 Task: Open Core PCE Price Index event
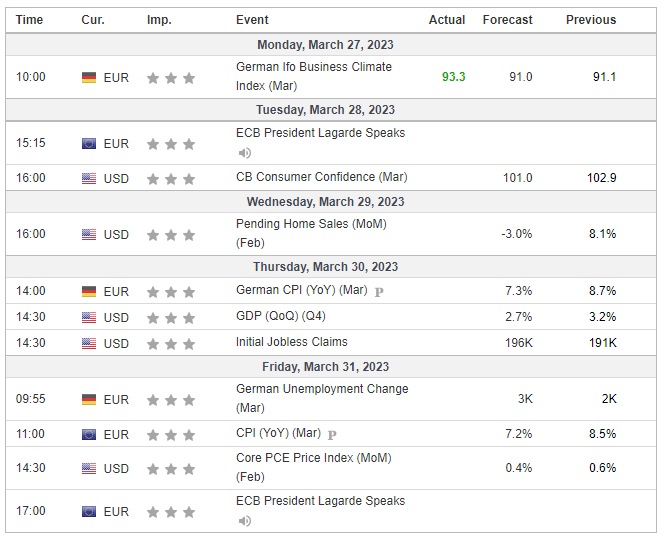[314, 467]
